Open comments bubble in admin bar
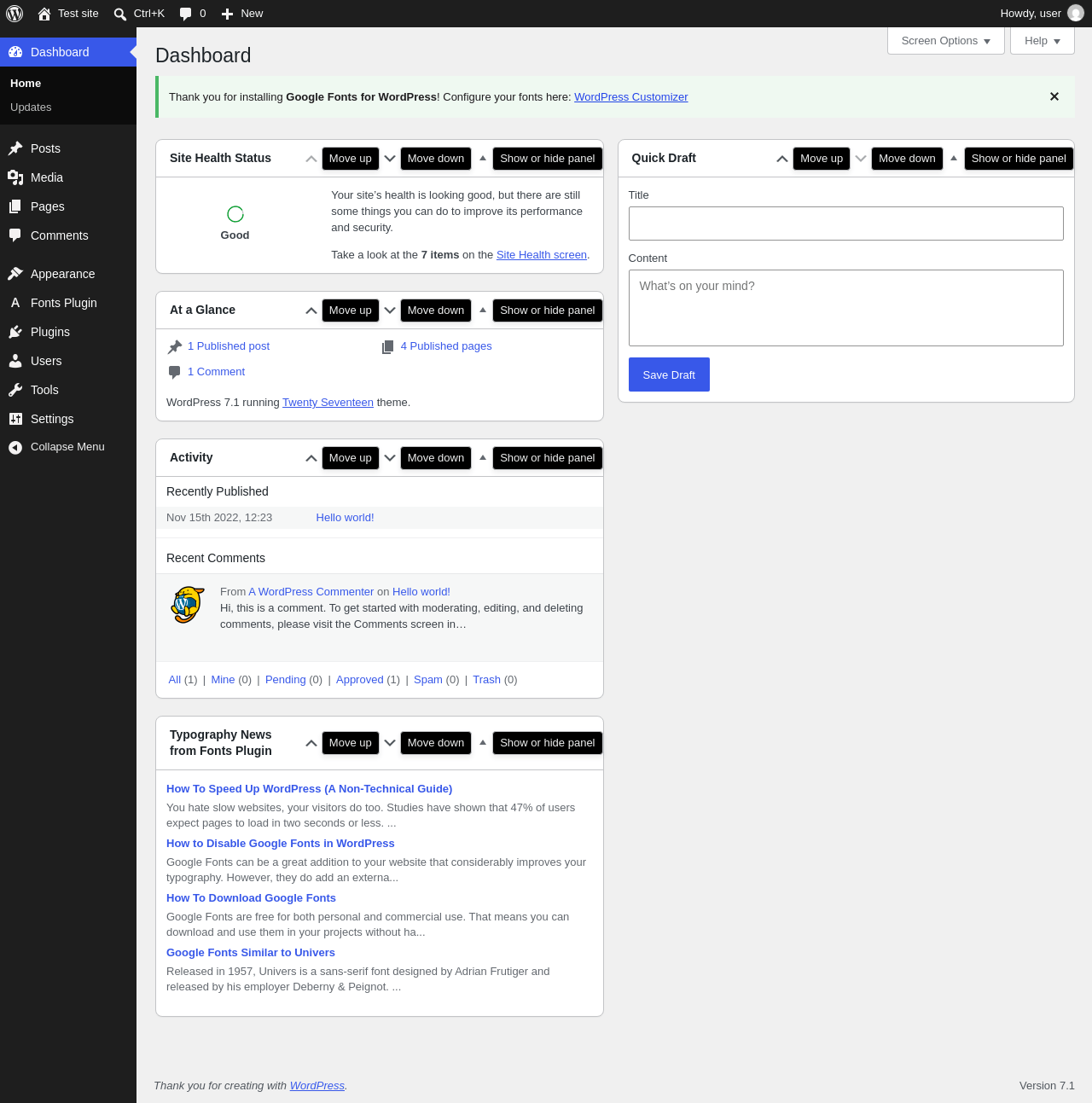 pos(185,14)
